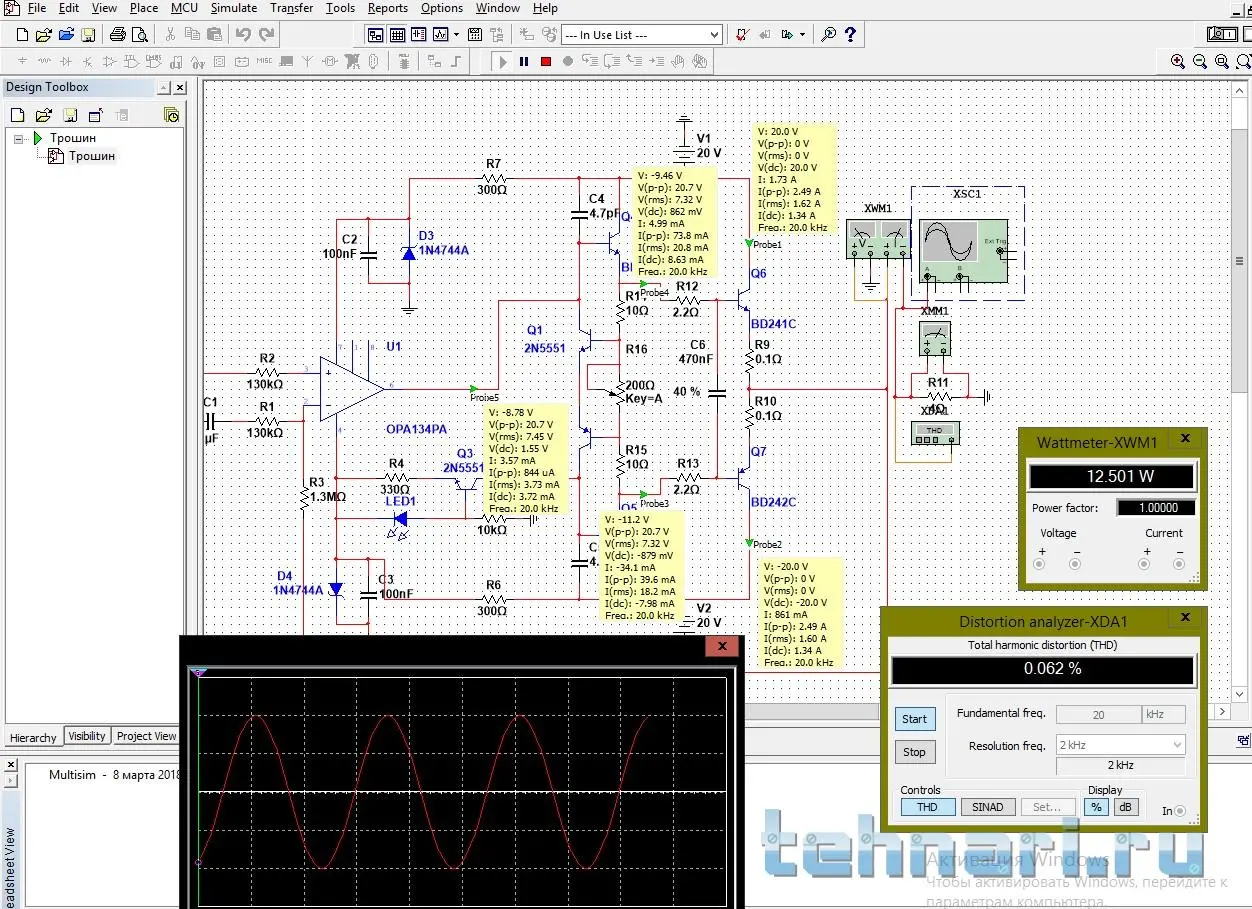Image resolution: width=1252 pixels, height=909 pixels.
Task: Set distortion display to dB
Action: tap(1125, 807)
